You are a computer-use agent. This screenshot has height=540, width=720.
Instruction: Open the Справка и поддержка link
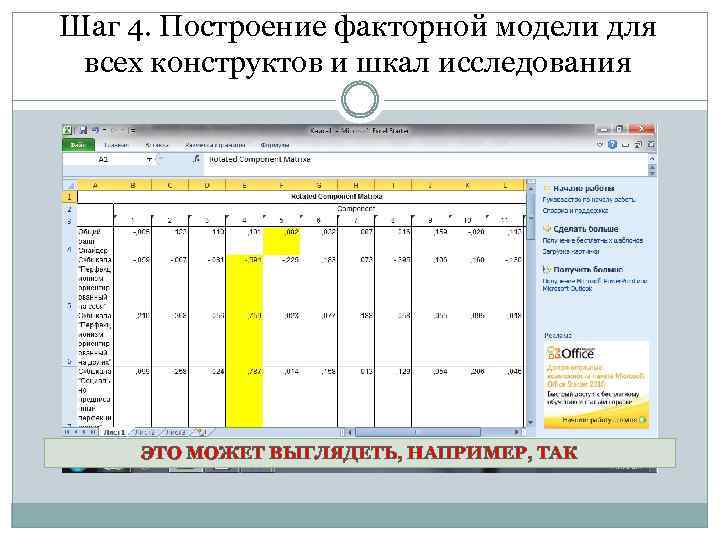tap(575, 211)
